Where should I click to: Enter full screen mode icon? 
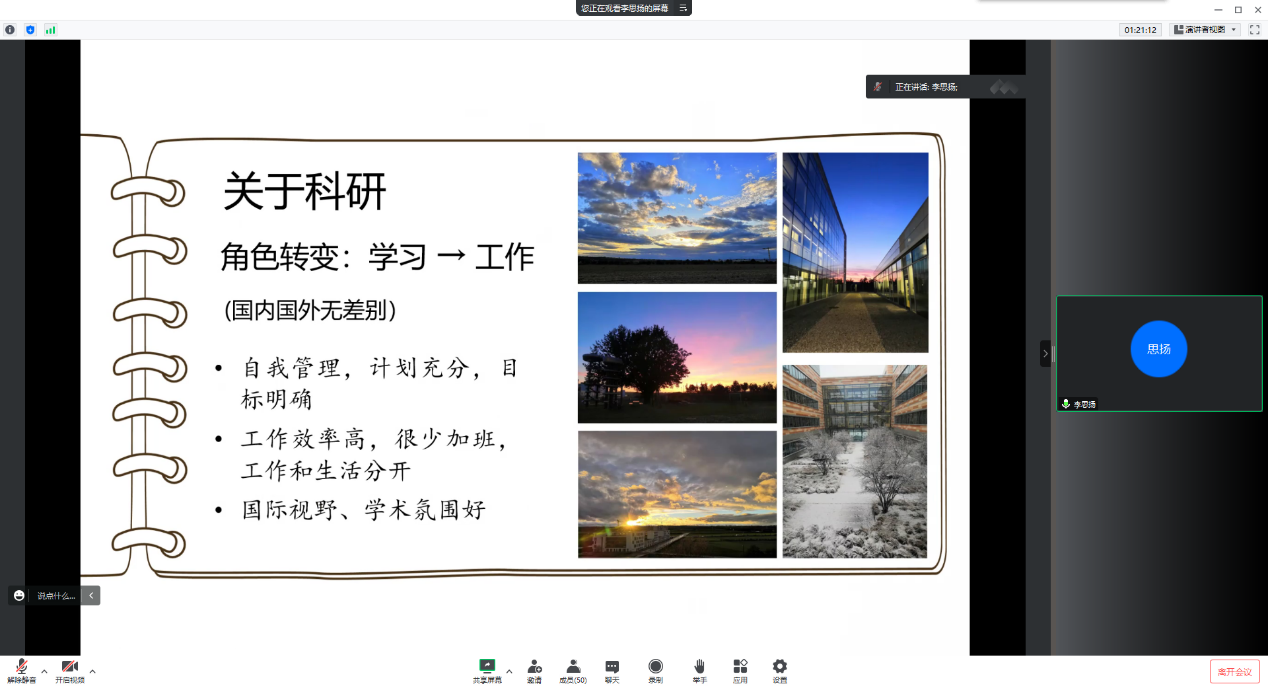tap(1254, 30)
